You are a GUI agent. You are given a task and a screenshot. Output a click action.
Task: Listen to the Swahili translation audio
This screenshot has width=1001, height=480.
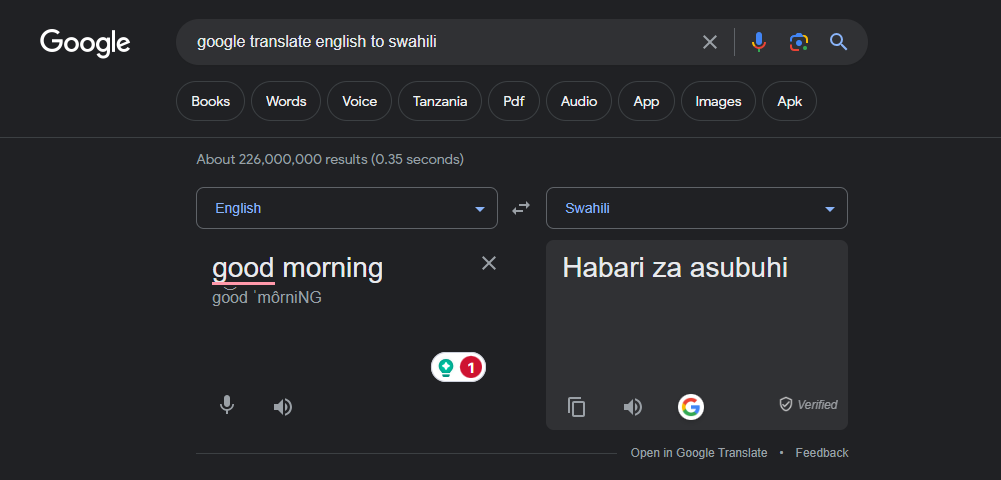coord(632,406)
